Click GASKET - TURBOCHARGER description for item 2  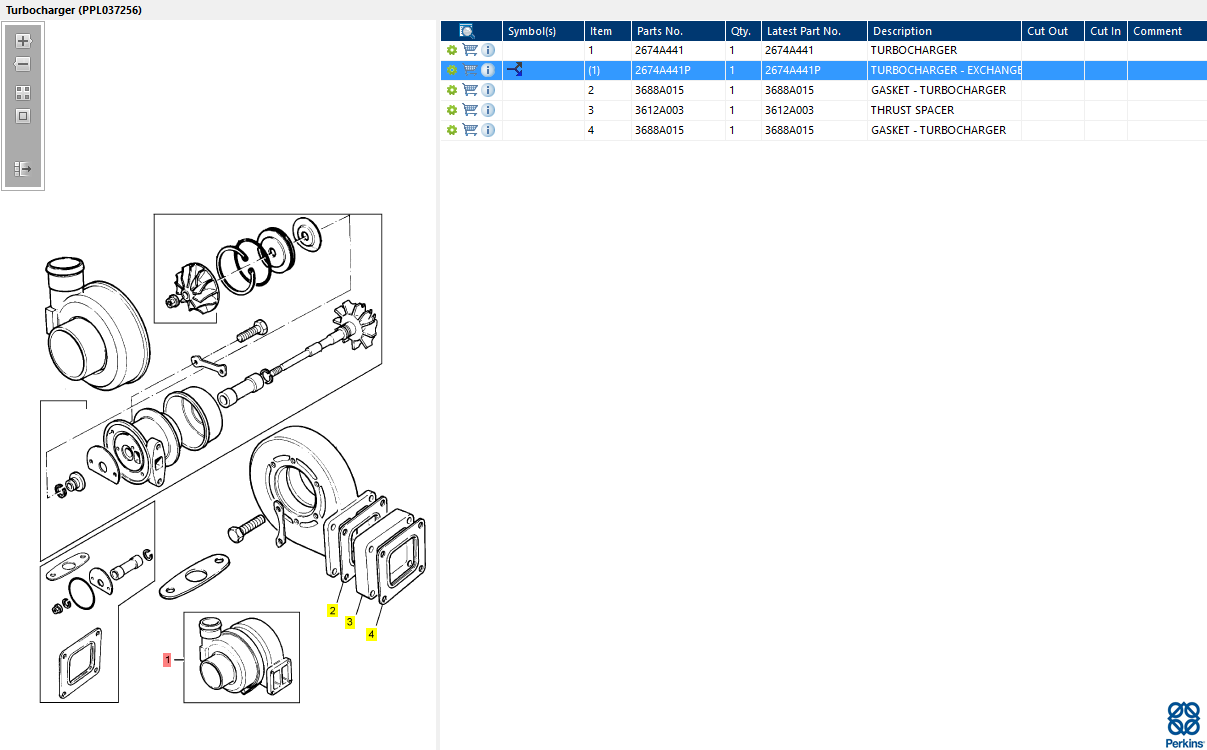(x=939, y=90)
